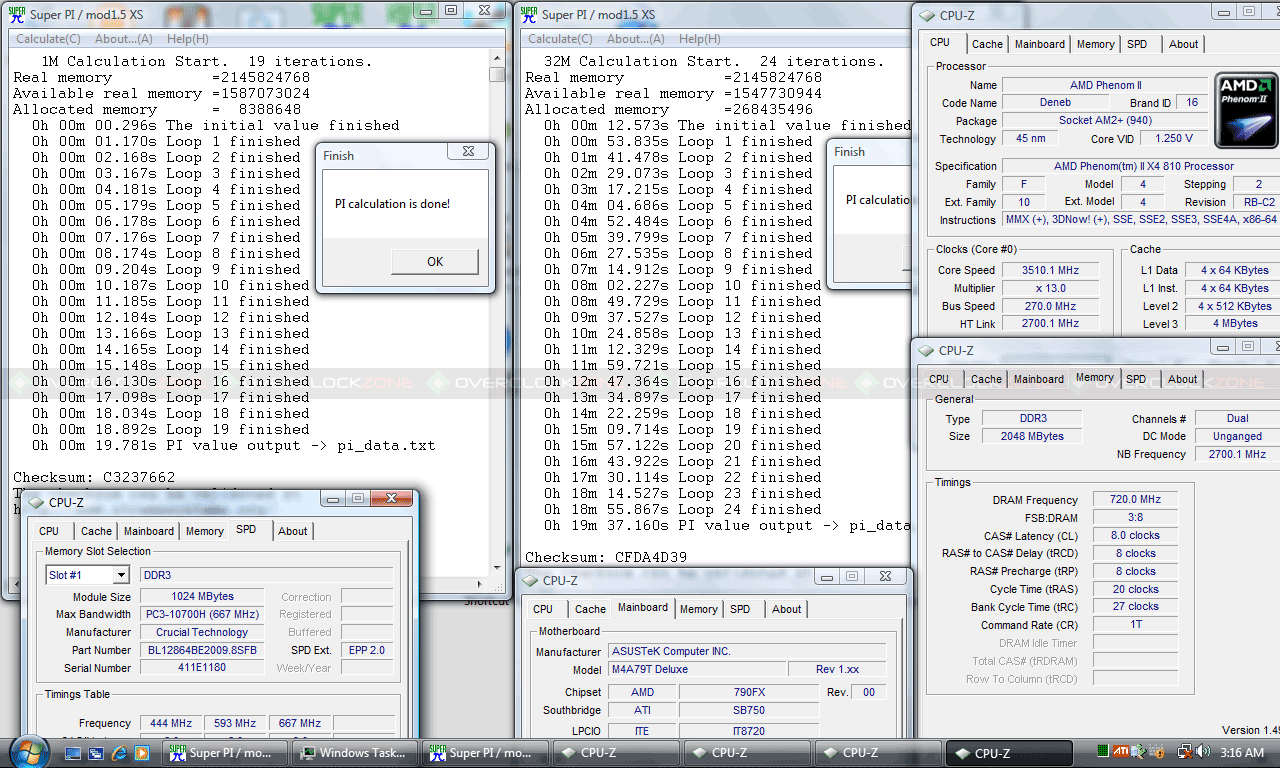Screen dimensions: 1280x768
Task: Switch to Mainboard tab in top CPU-Z window
Action: 1040,44
